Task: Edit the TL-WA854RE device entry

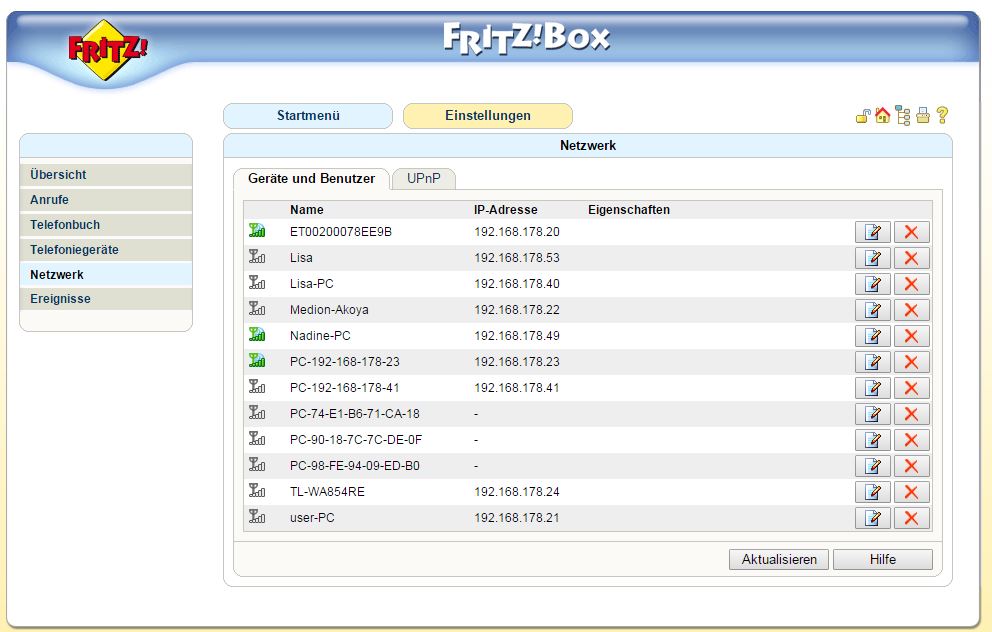Action: (872, 492)
